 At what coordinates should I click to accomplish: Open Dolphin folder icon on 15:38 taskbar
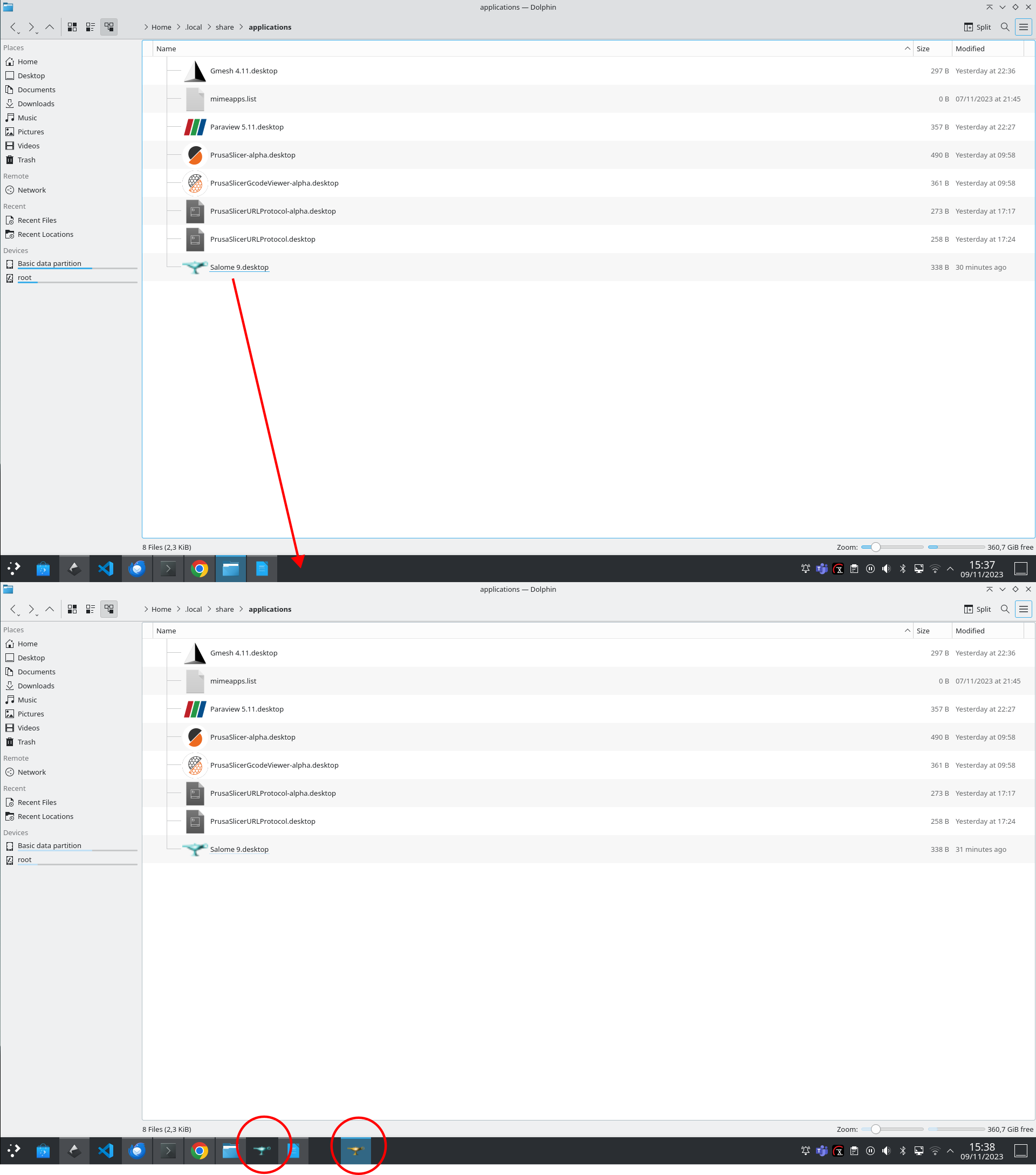pyautogui.click(x=230, y=1151)
